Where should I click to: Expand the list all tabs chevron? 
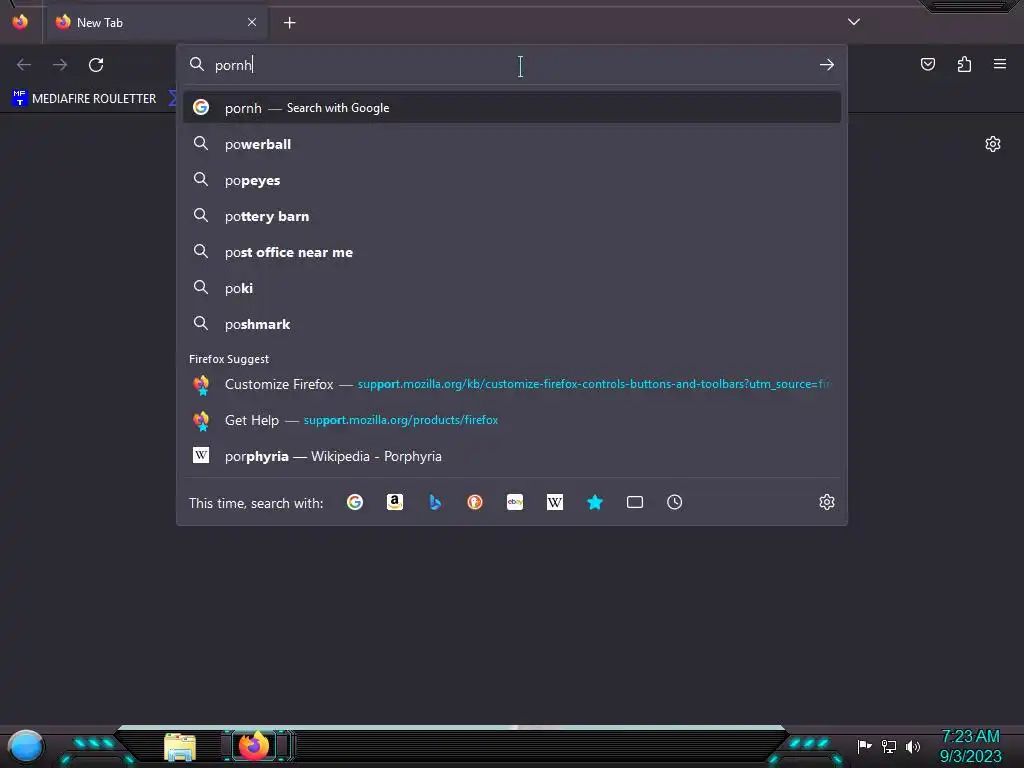854,22
